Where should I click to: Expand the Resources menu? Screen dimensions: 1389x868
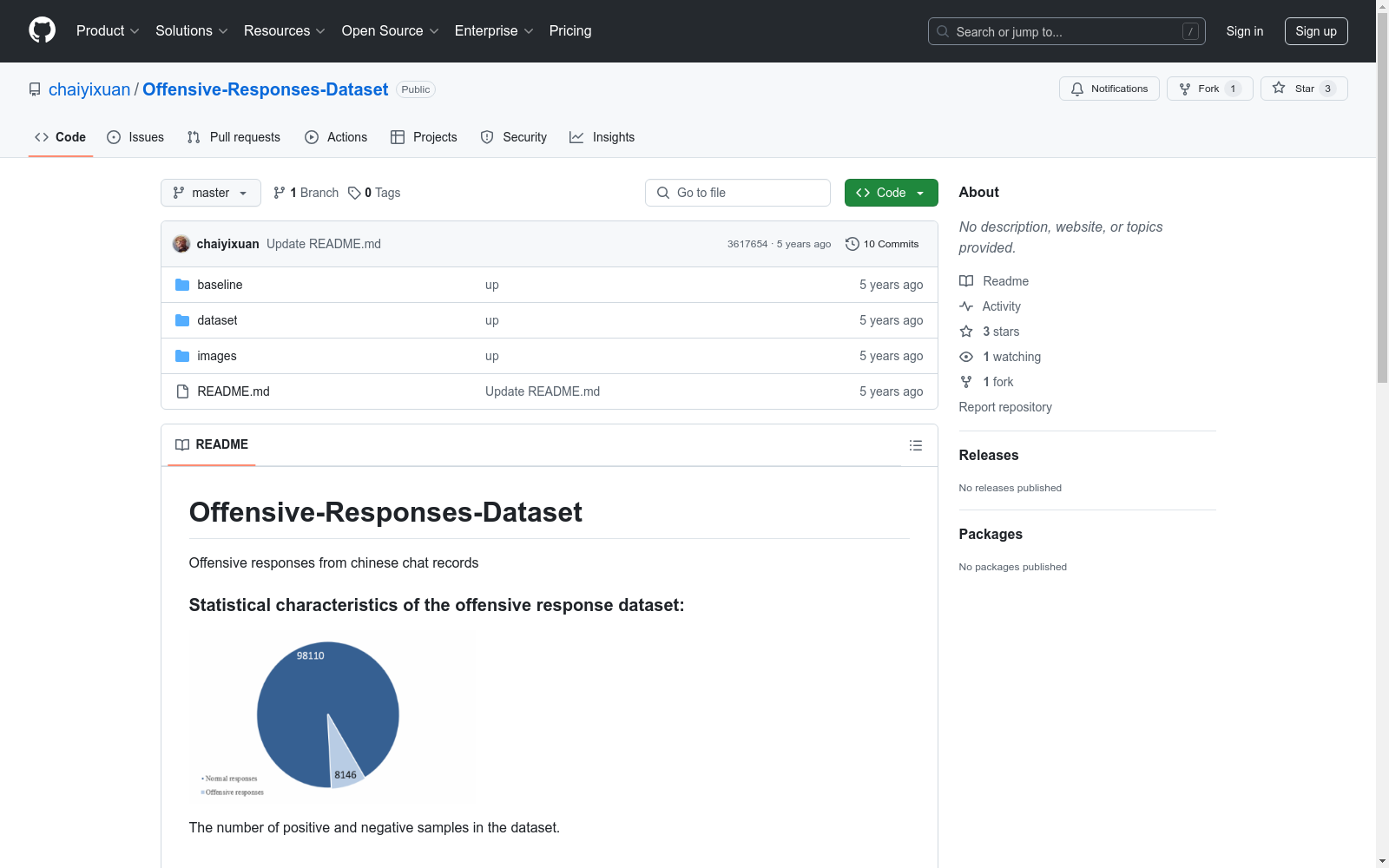coord(285,30)
